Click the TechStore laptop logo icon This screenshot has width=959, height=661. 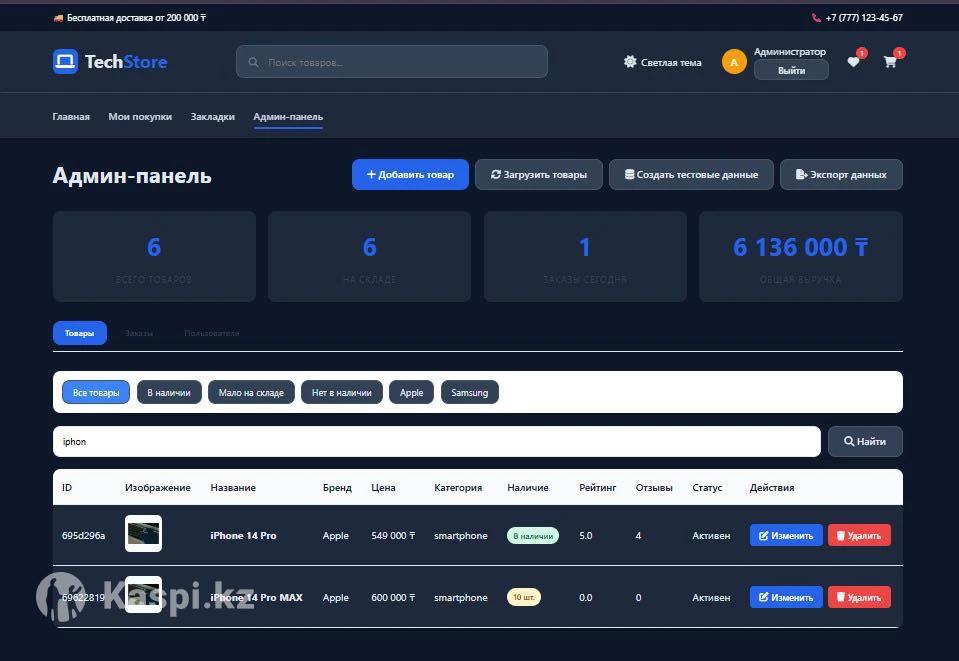pyautogui.click(x=65, y=62)
